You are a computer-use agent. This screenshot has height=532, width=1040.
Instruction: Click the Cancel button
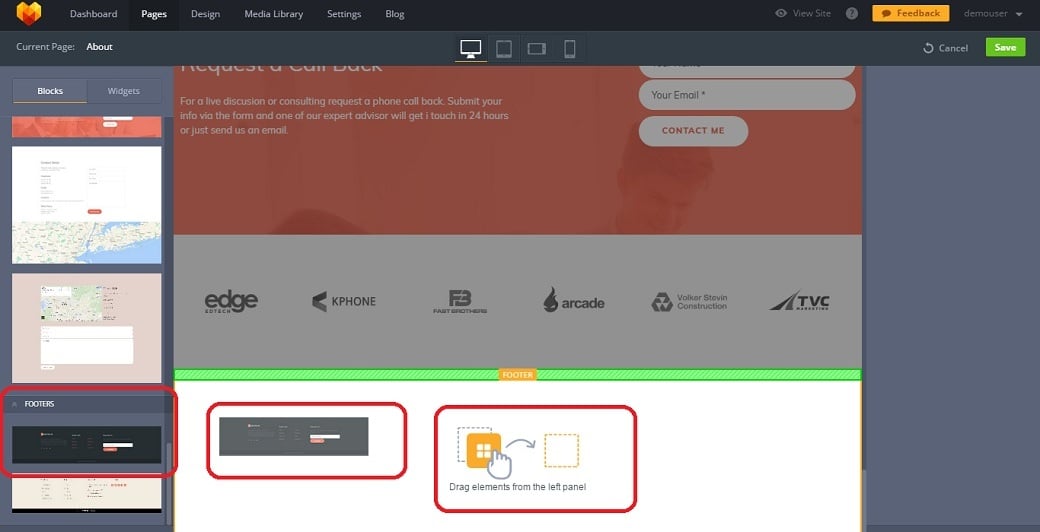[x=945, y=48]
